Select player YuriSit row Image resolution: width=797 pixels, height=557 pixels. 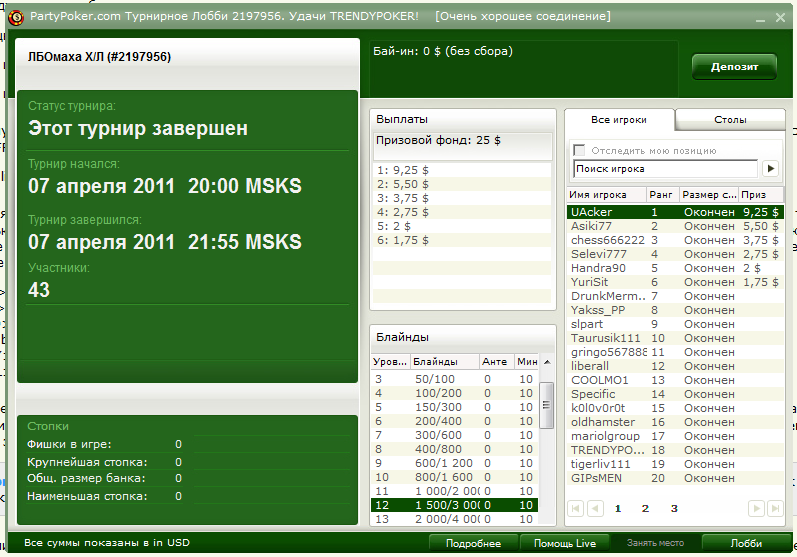(x=675, y=282)
